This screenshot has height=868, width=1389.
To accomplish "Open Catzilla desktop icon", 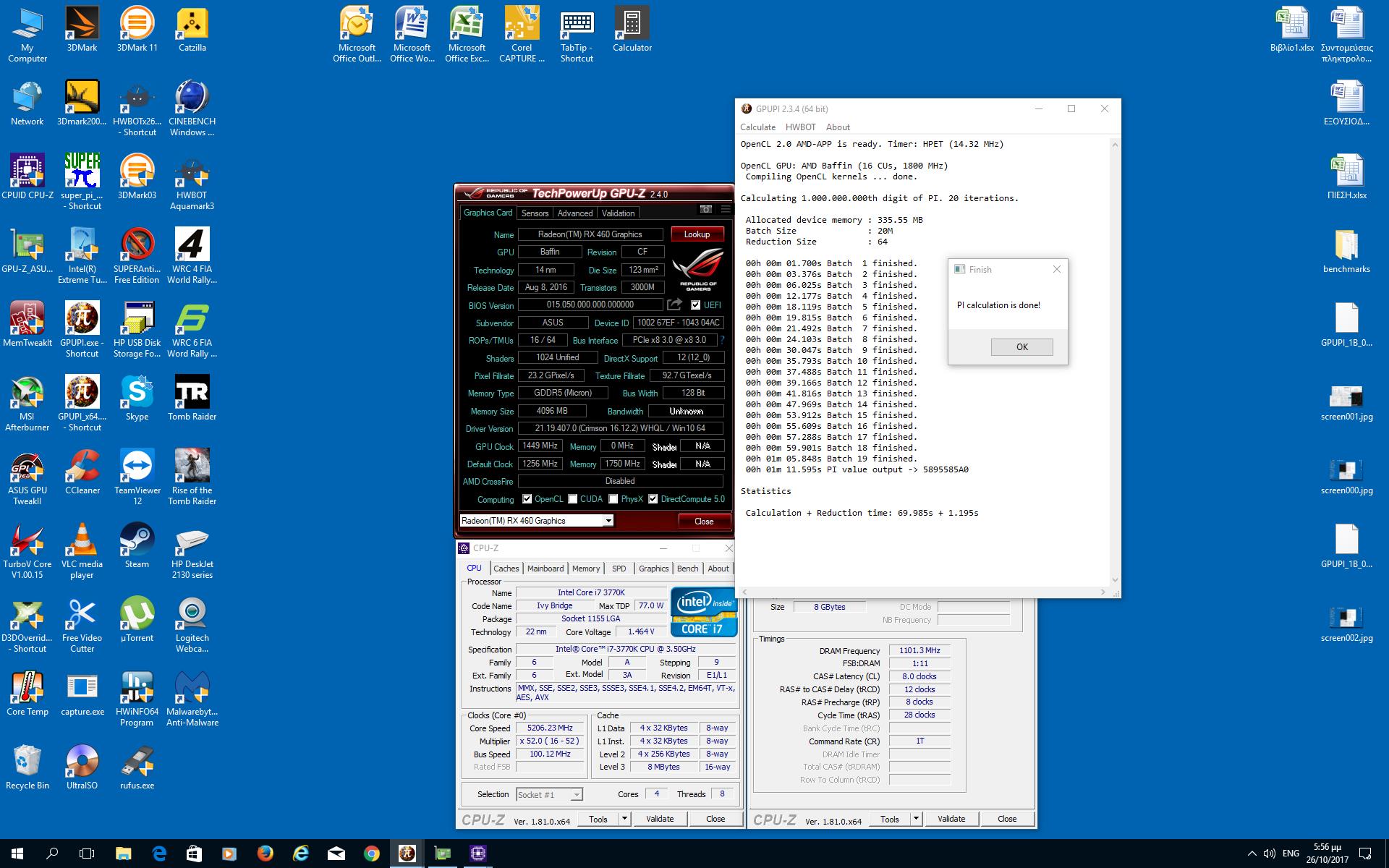I will coord(192,30).
